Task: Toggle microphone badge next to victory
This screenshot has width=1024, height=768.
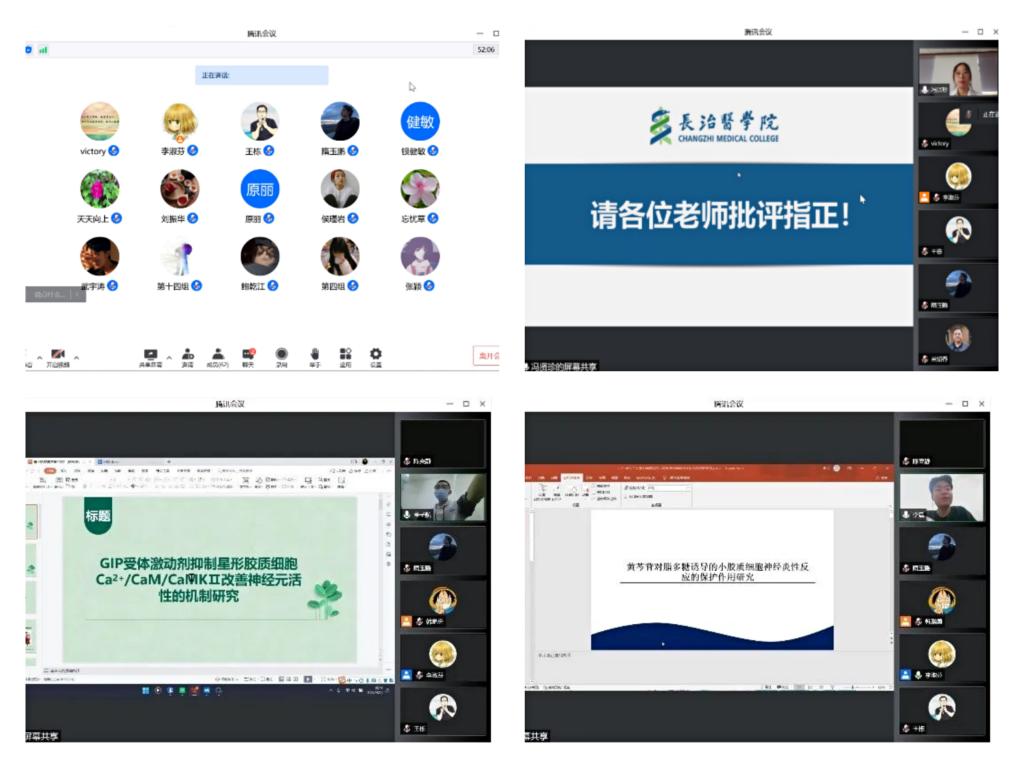Action: click(114, 151)
